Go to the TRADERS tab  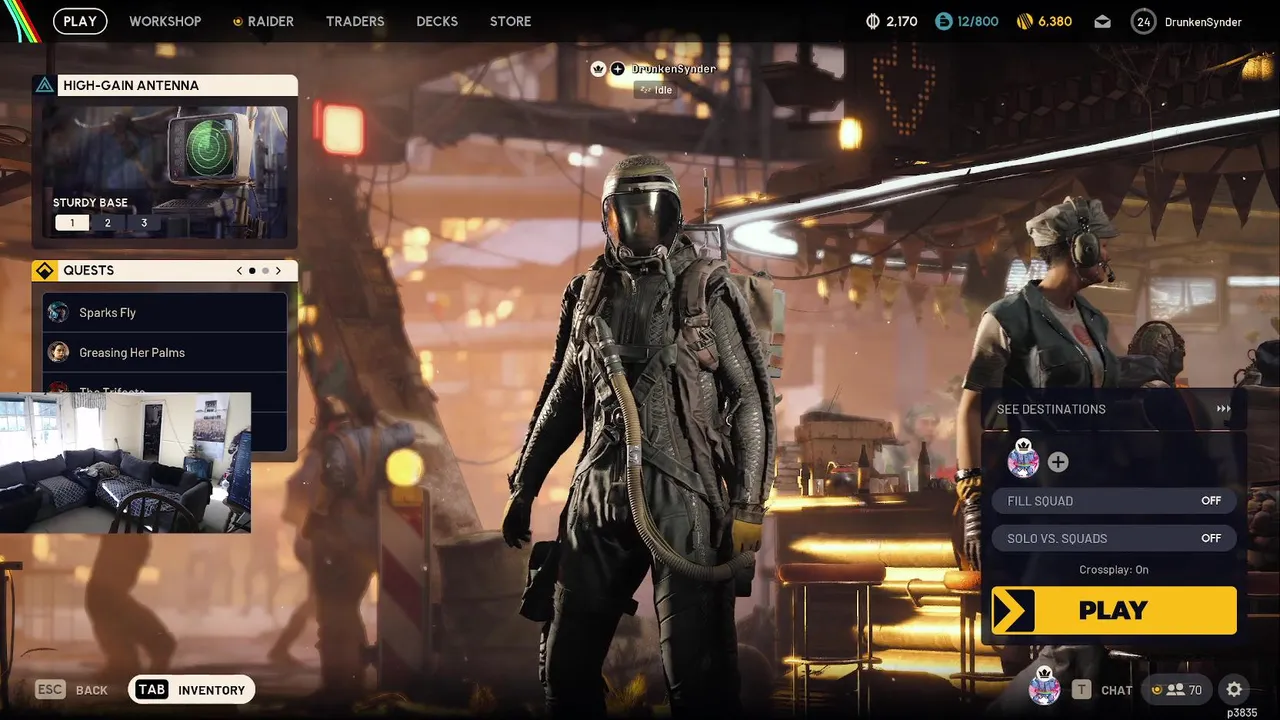(x=355, y=21)
